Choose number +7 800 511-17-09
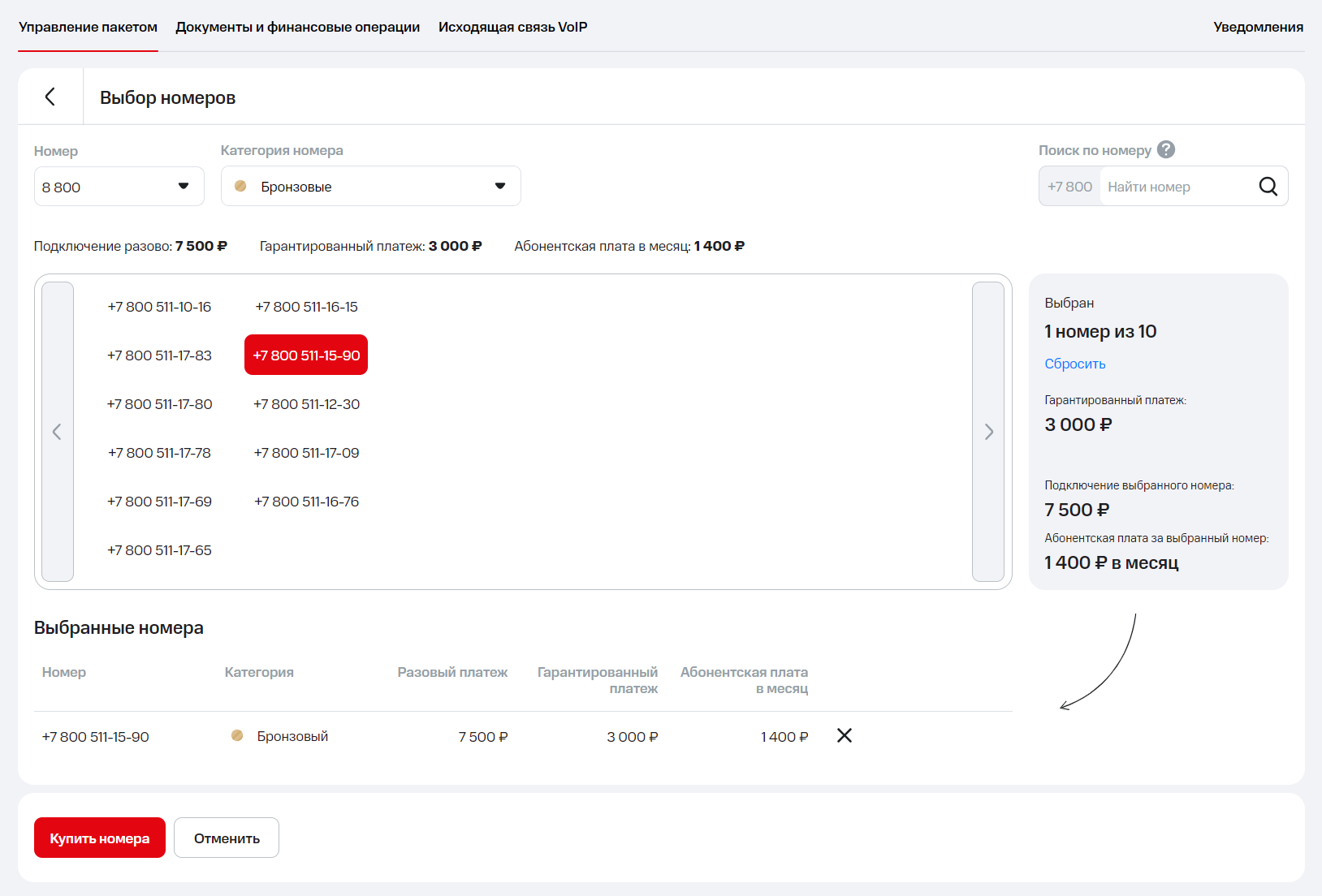Screen dimensions: 1322x896 pos(306,453)
